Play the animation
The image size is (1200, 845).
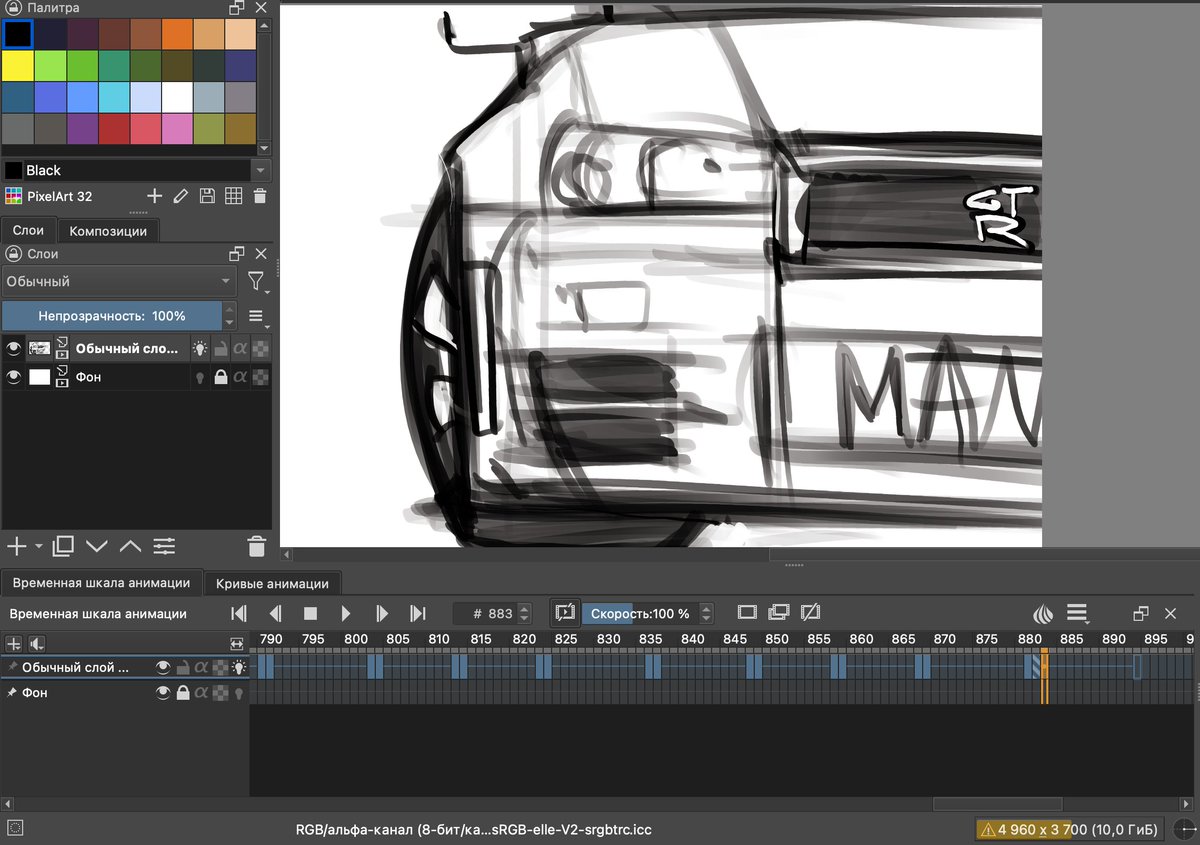pyautogui.click(x=346, y=613)
